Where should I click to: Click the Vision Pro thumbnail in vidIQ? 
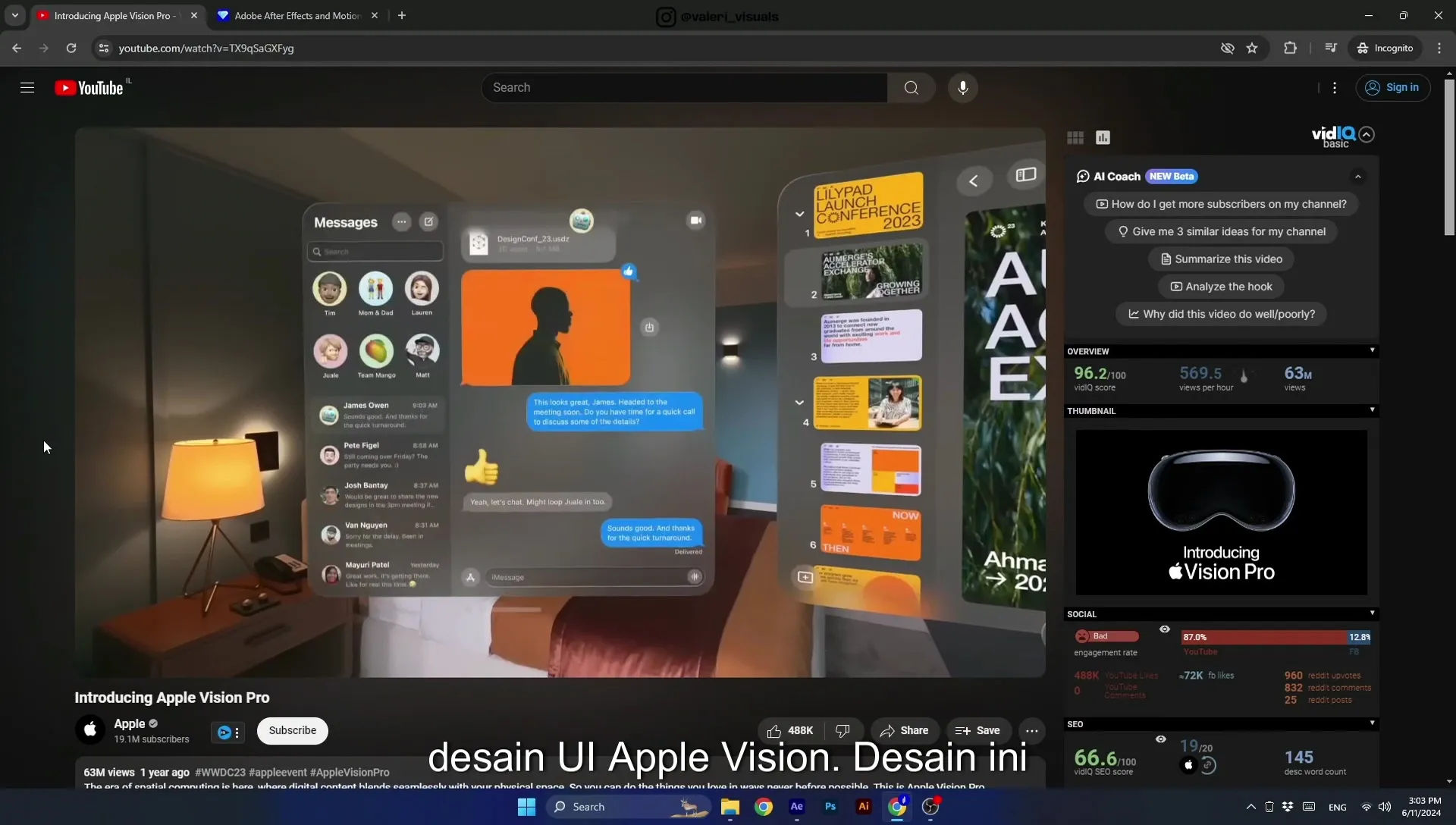click(1221, 513)
